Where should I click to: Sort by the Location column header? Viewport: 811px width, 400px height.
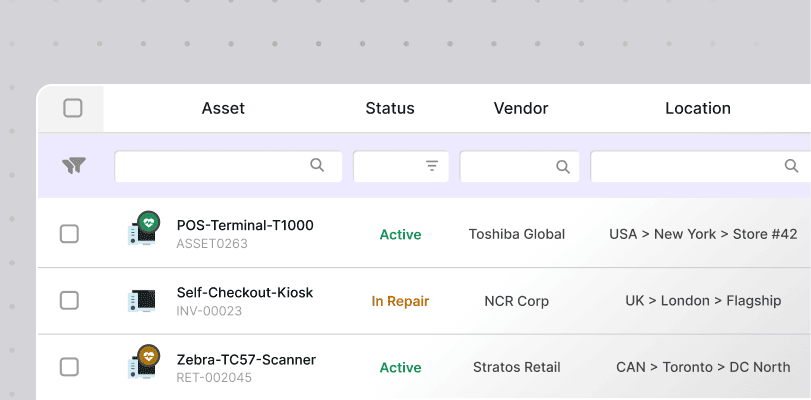pyautogui.click(x=698, y=108)
